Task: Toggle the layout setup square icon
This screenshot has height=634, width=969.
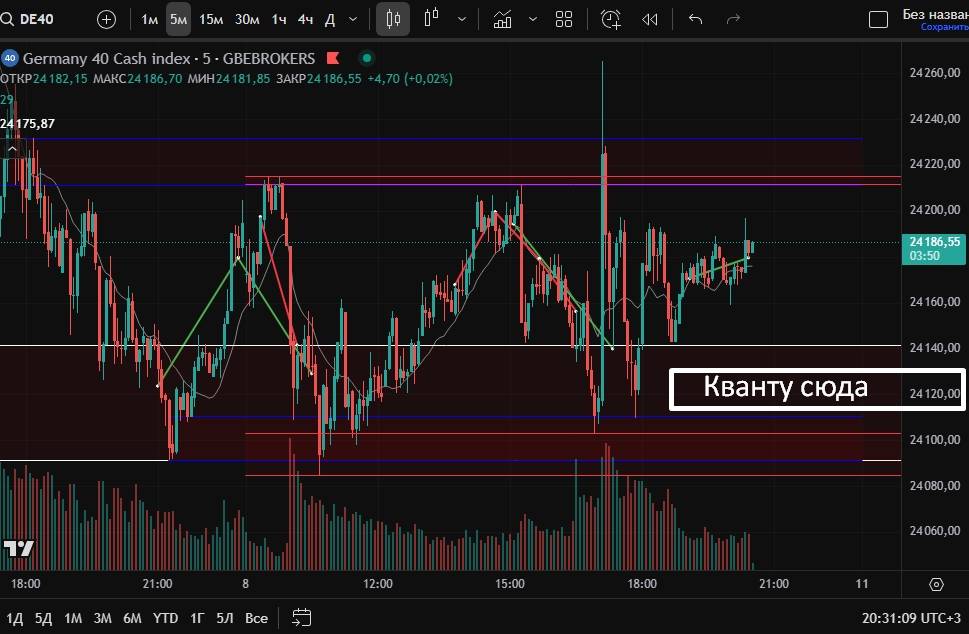Action: pyautogui.click(x=878, y=19)
